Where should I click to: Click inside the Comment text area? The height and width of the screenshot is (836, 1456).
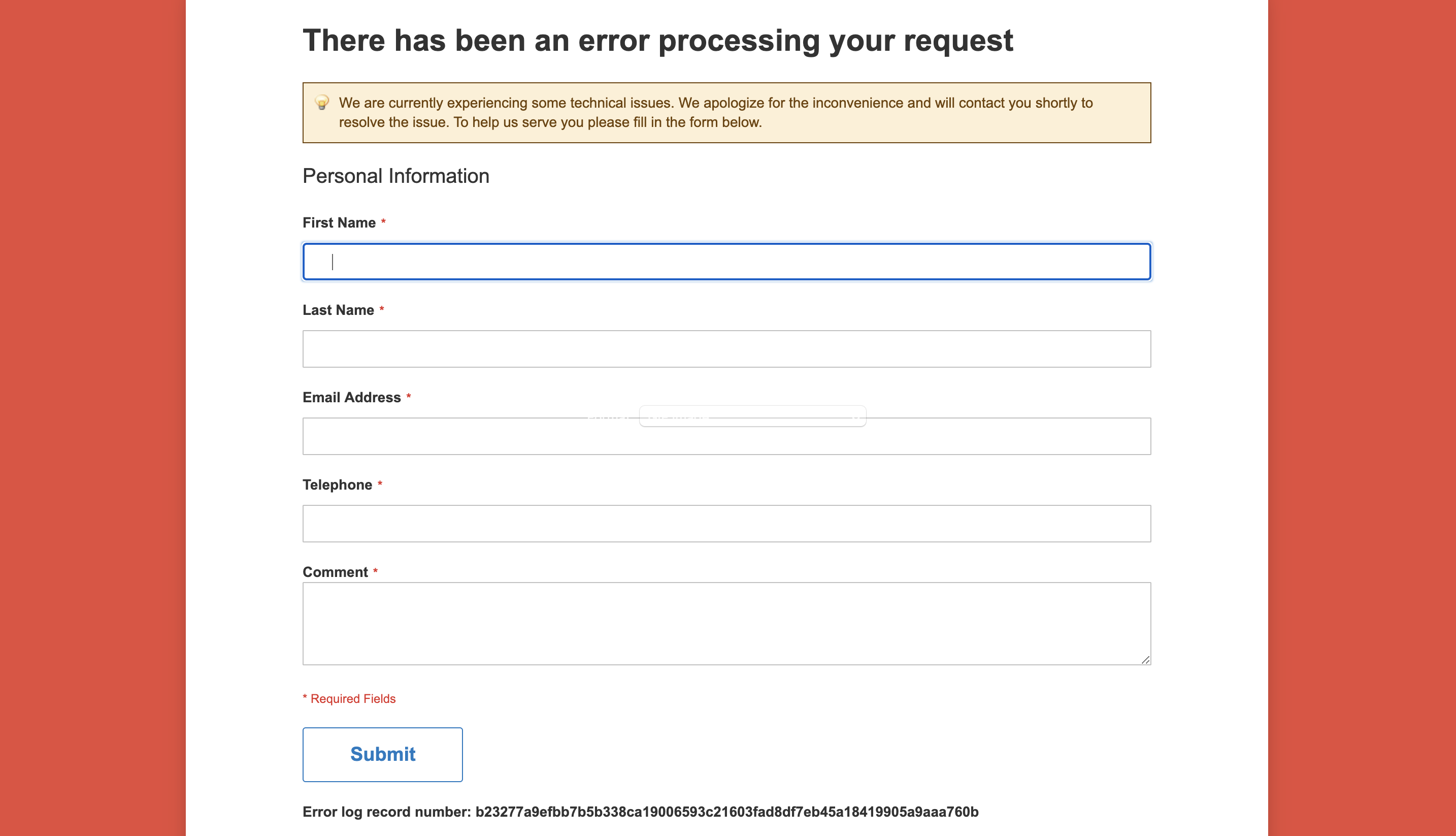(x=726, y=623)
